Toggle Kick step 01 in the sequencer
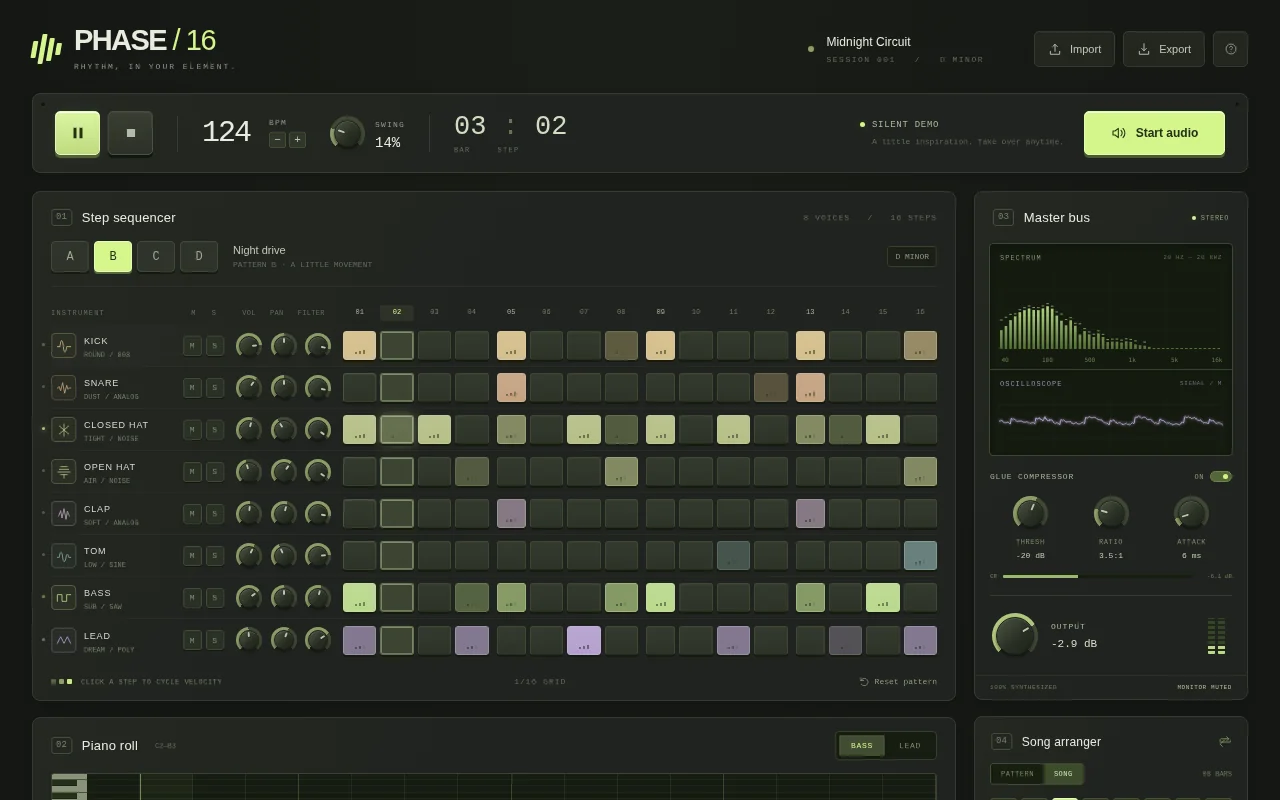This screenshot has width=1280, height=800. [360, 345]
